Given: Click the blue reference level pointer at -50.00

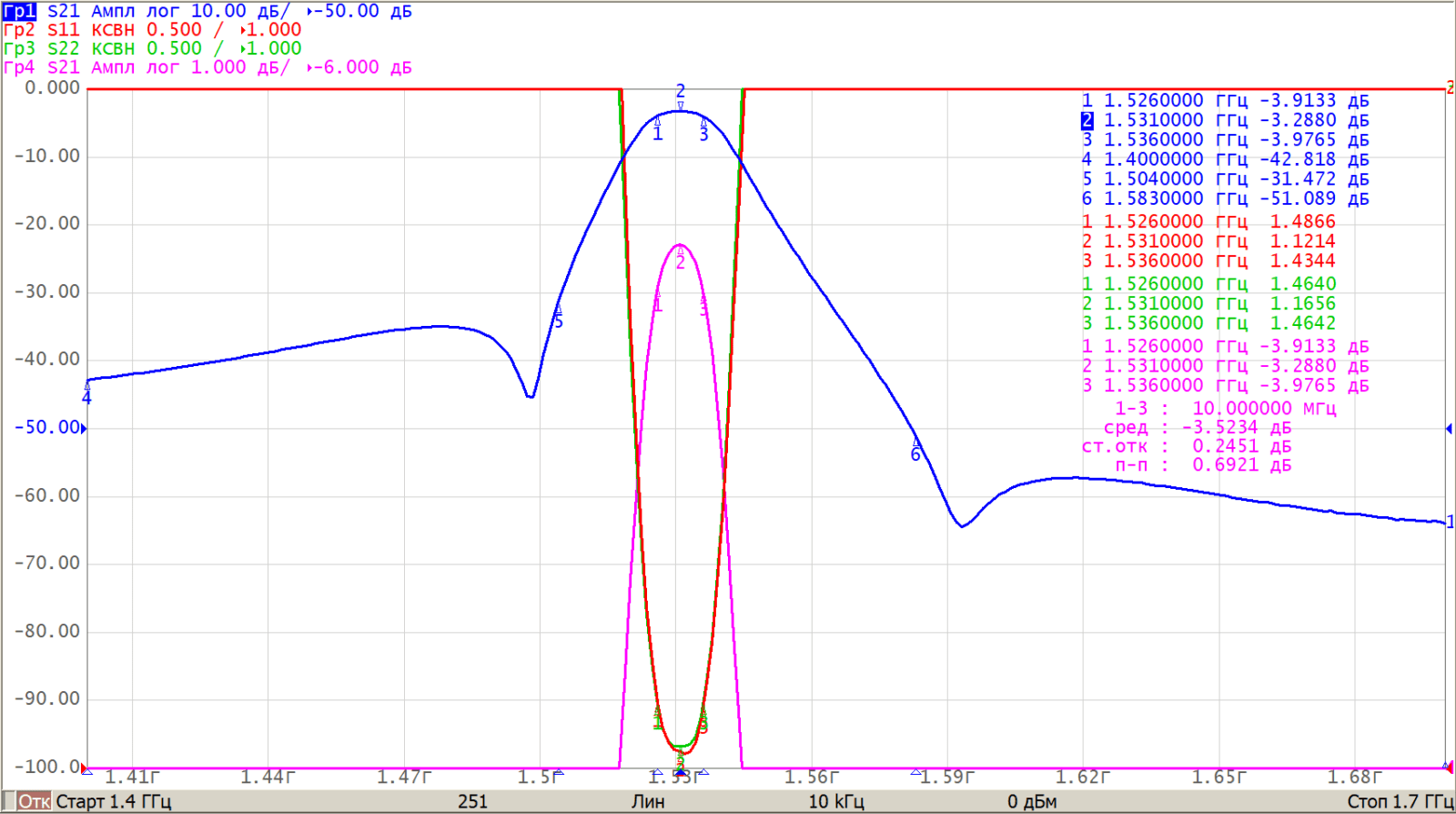Looking at the screenshot, I should click(84, 428).
